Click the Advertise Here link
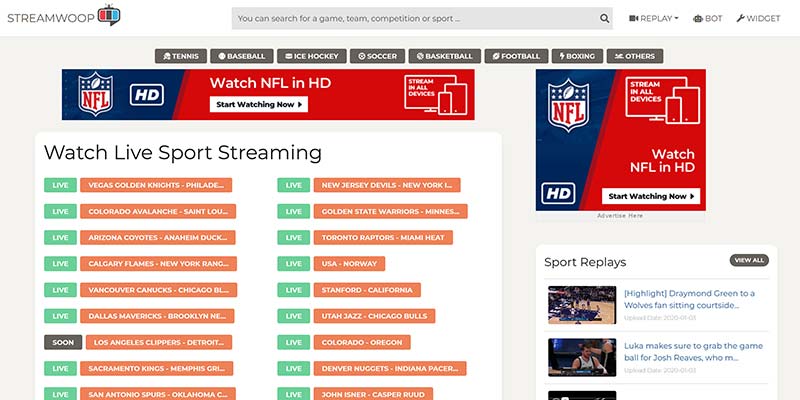The width and height of the screenshot is (800, 400). click(x=620, y=216)
